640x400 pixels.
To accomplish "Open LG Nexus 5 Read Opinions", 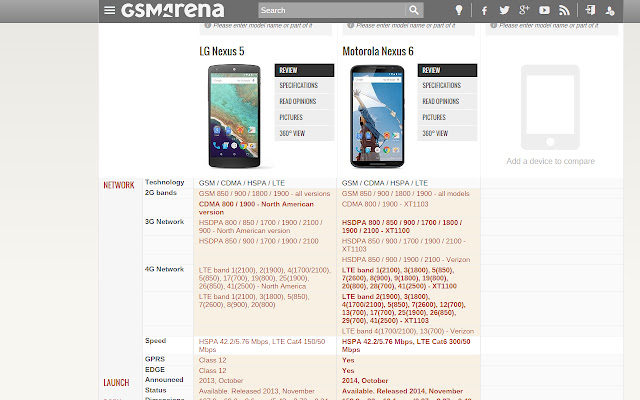I will pyautogui.click(x=304, y=101).
